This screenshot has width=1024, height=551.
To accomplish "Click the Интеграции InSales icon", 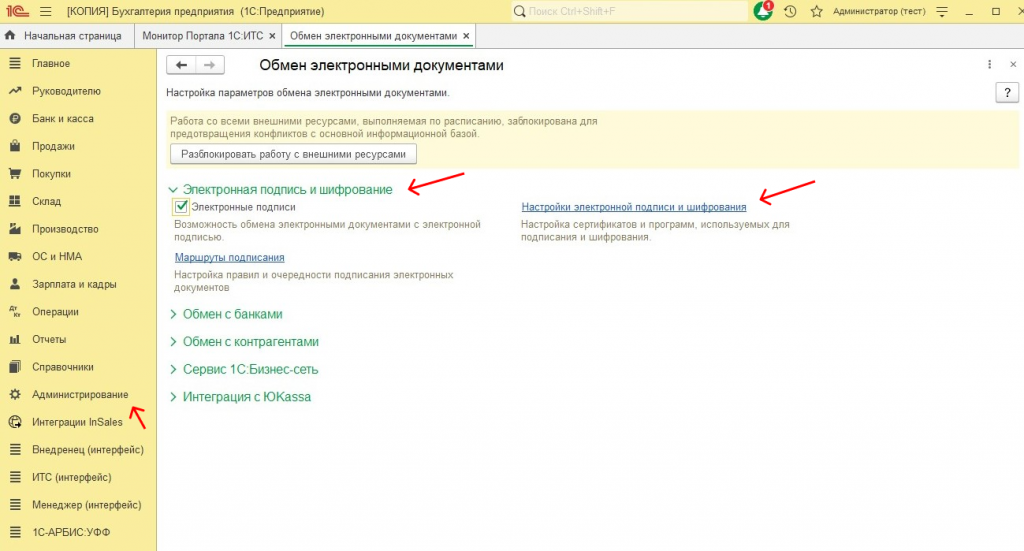I will [x=15, y=422].
